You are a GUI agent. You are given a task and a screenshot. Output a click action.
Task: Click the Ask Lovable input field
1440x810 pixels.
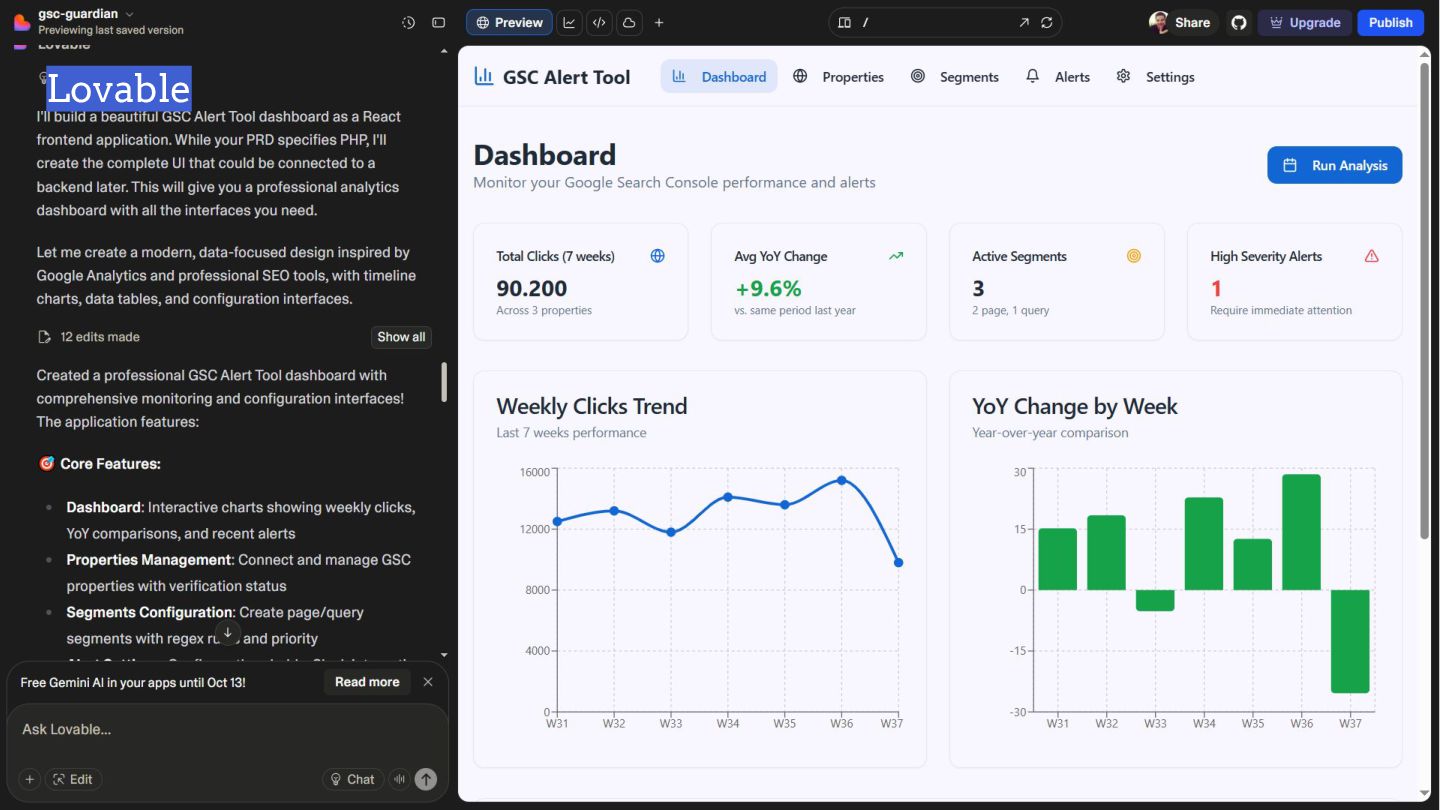point(227,730)
